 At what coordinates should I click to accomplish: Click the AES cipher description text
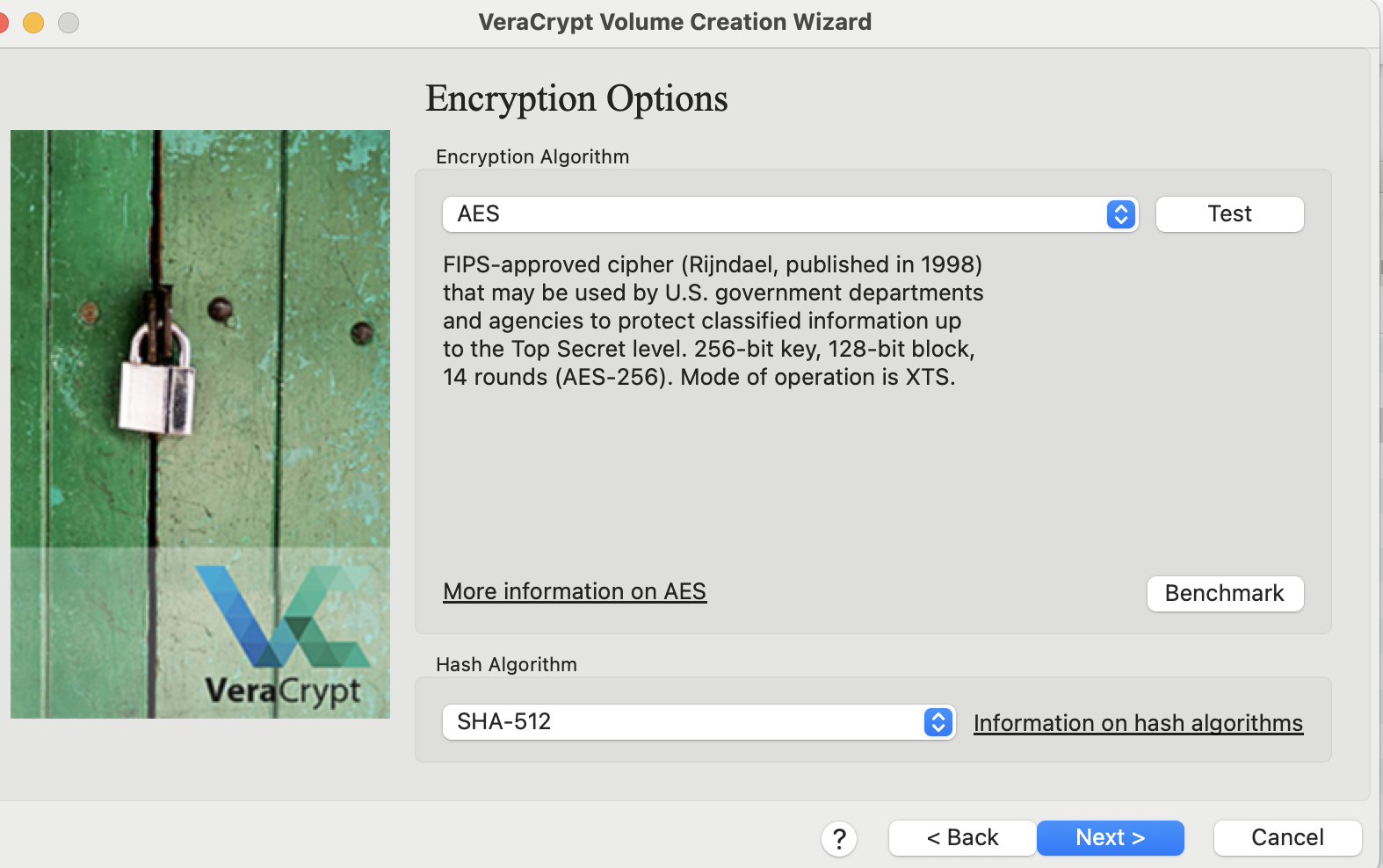click(713, 321)
